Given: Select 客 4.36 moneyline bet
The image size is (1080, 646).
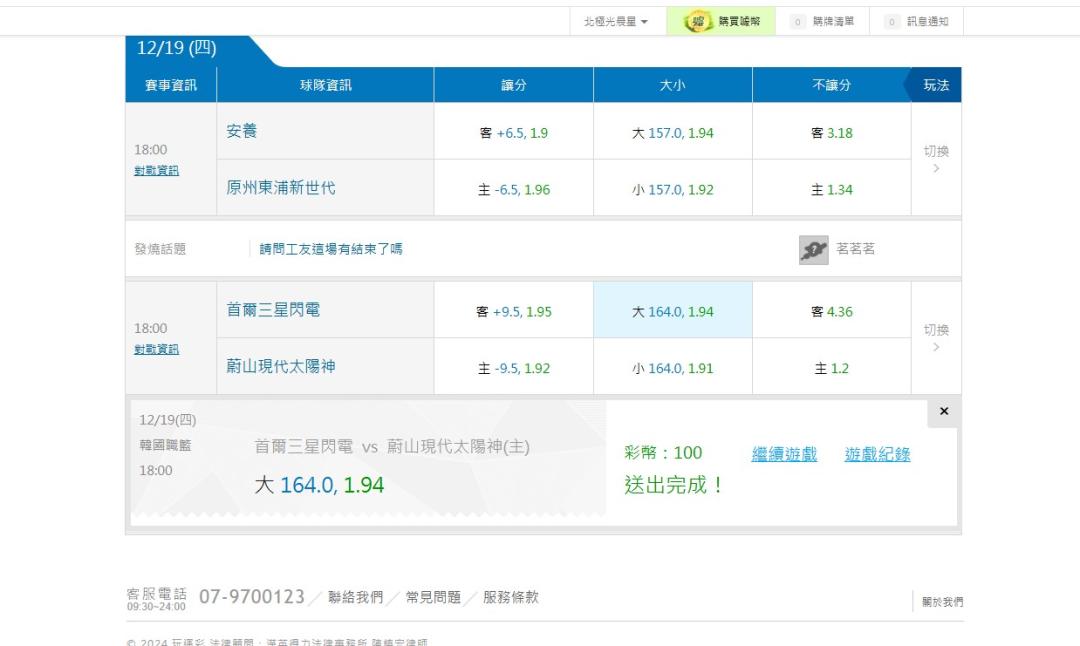Looking at the screenshot, I should pyautogui.click(x=831, y=311).
